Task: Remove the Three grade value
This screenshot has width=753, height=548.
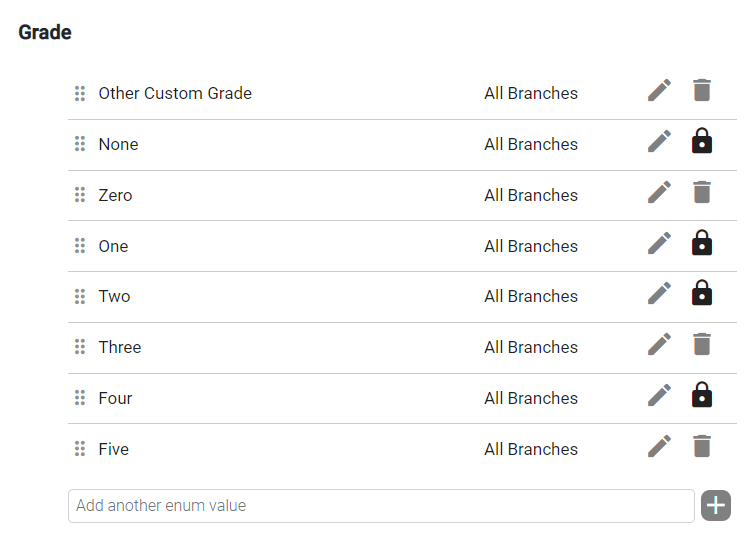Action: tap(702, 344)
